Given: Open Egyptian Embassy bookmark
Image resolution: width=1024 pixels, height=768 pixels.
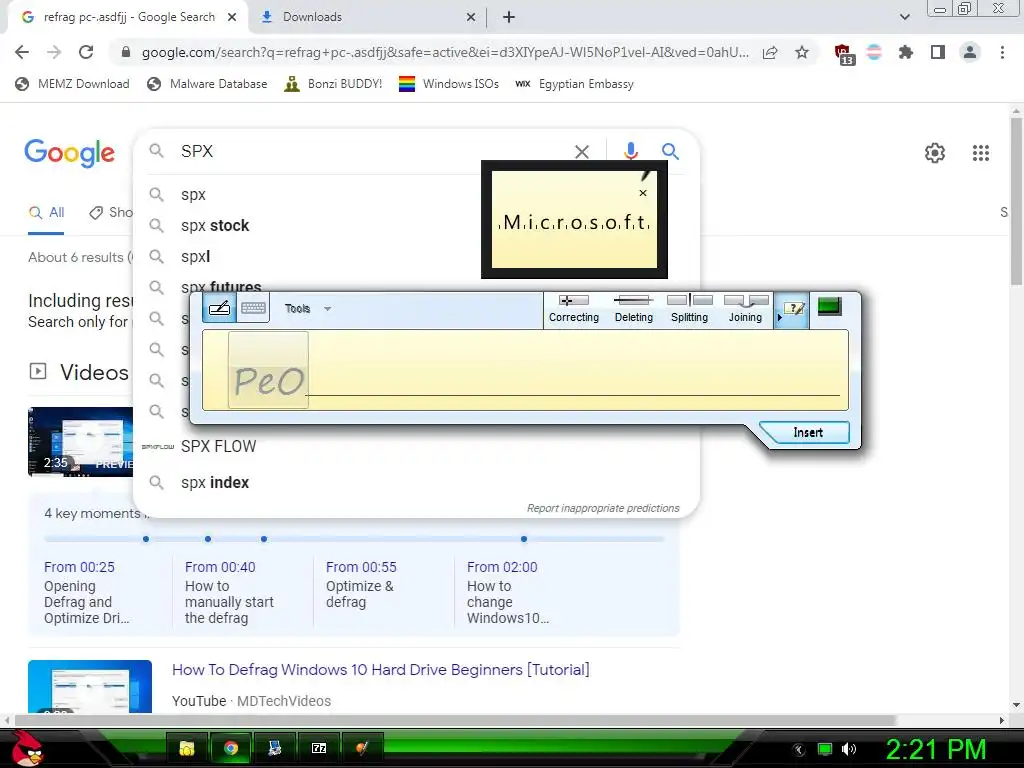Looking at the screenshot, I should tap(574, 84).
